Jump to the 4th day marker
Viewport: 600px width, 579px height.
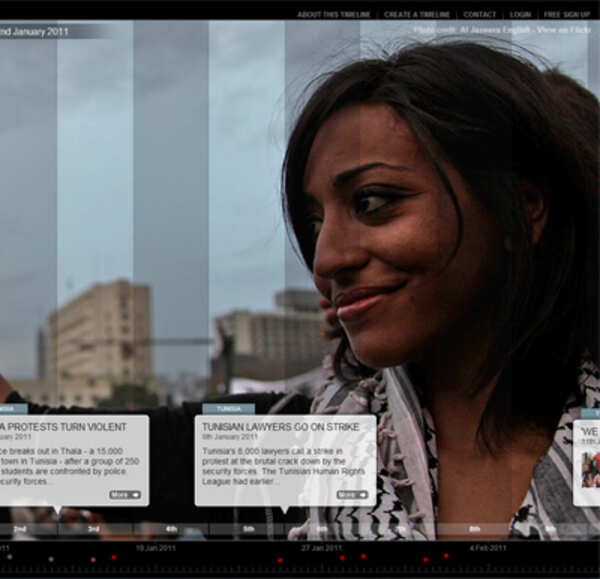tap(171, 528)
